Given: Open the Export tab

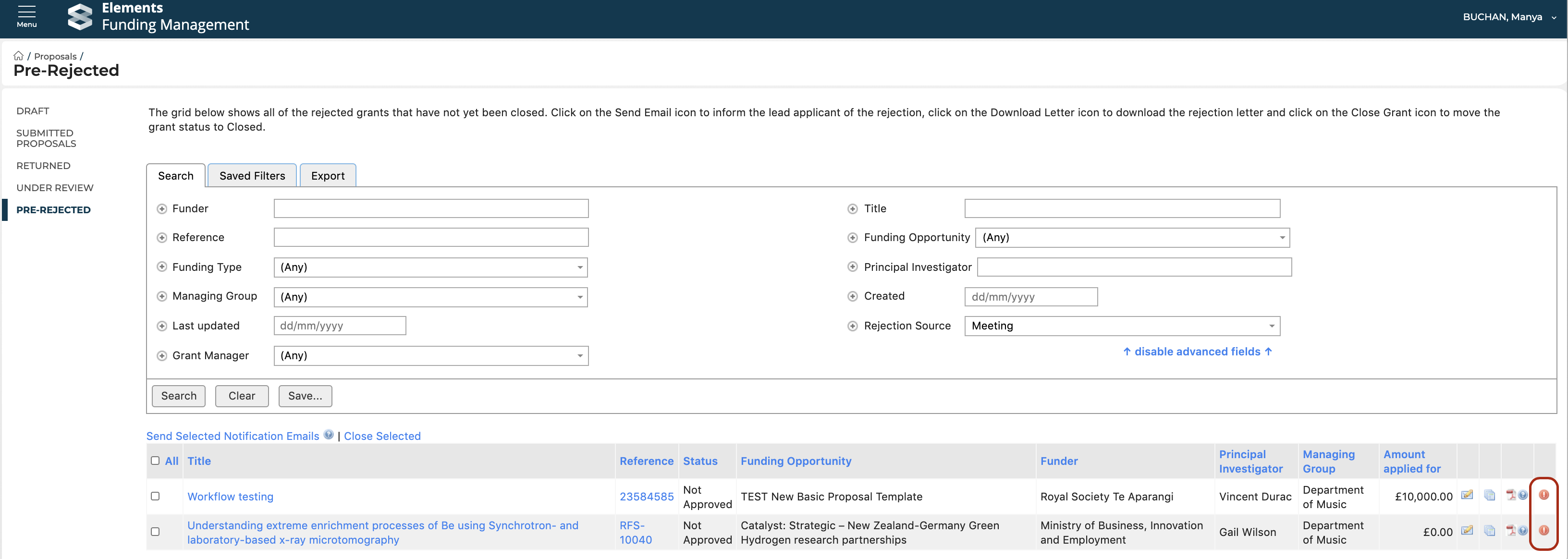Looking at the screenshot, I should pyautogui.click(x=328, y=176).
